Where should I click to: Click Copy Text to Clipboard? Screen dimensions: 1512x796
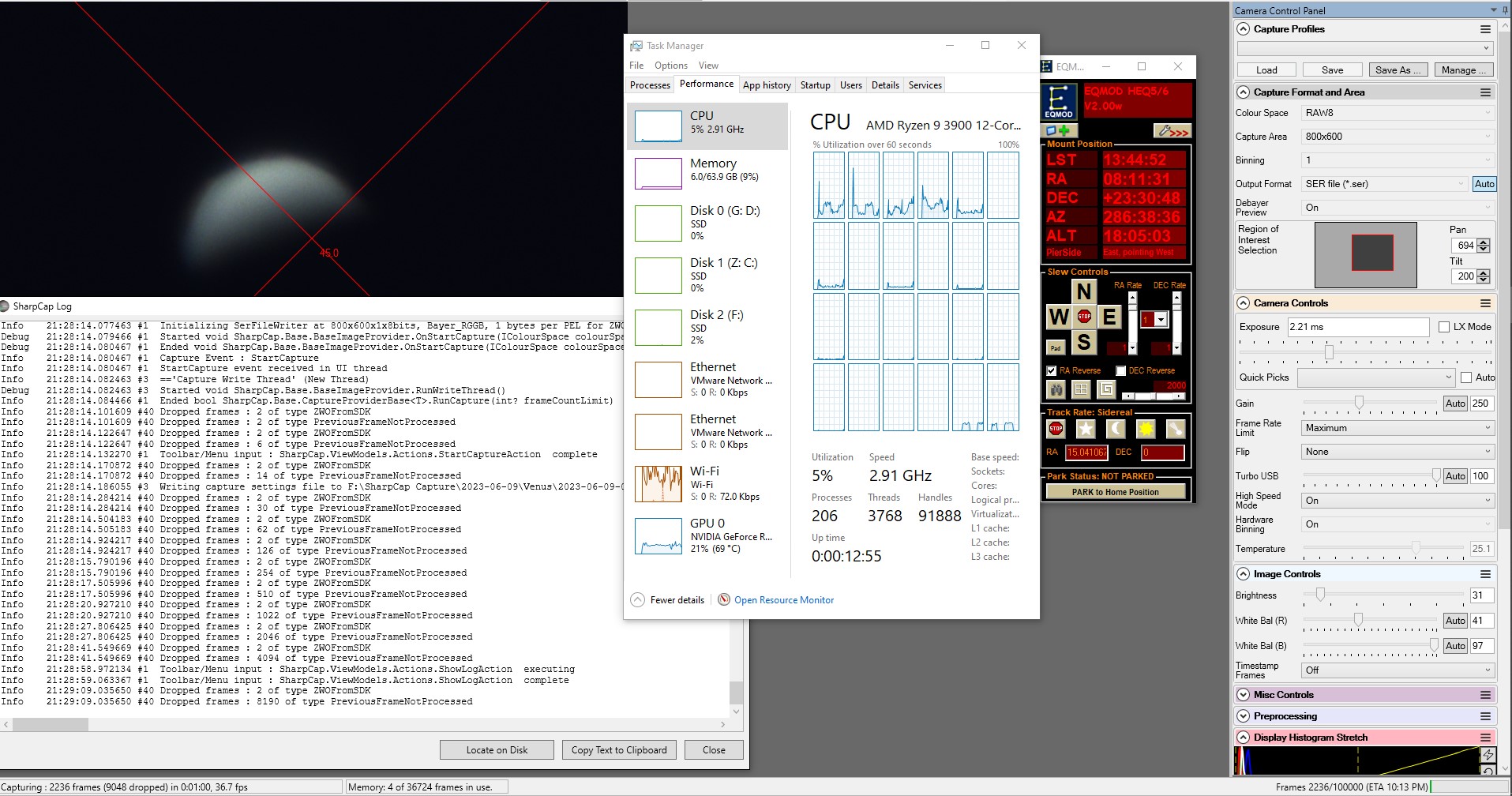(619, 750)
